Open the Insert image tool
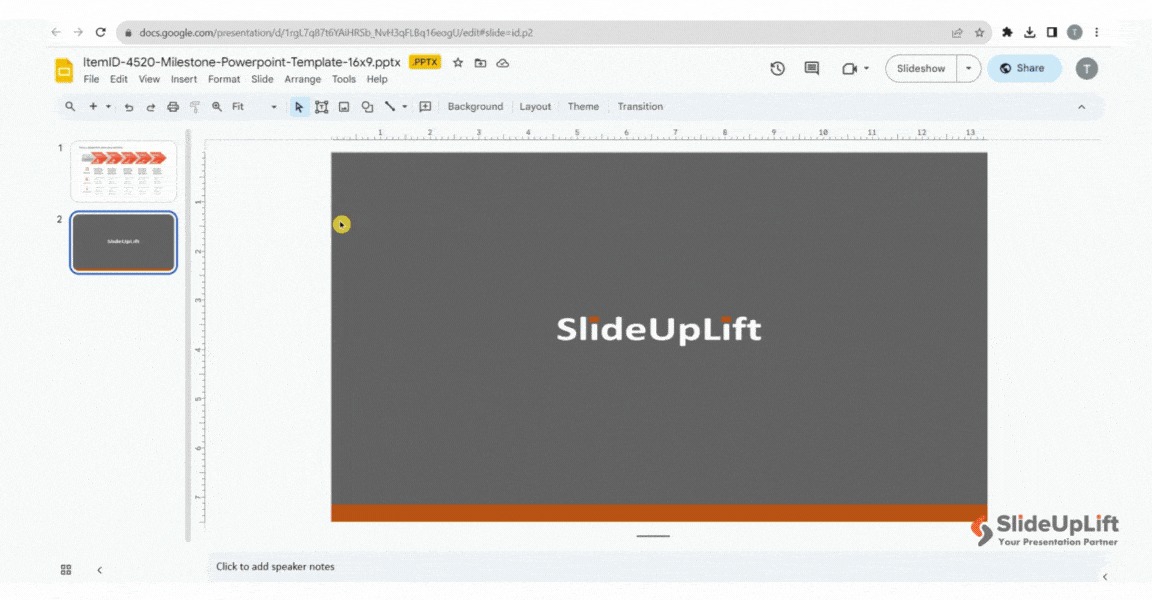Screen dimensions: 1152x600 345,106
